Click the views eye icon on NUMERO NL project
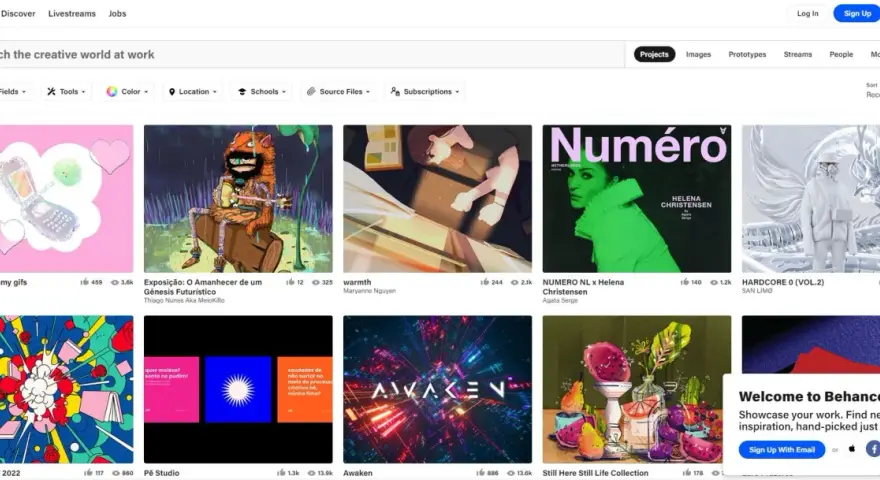The height and width of the screenshot is (480, 880). point(714,282)
